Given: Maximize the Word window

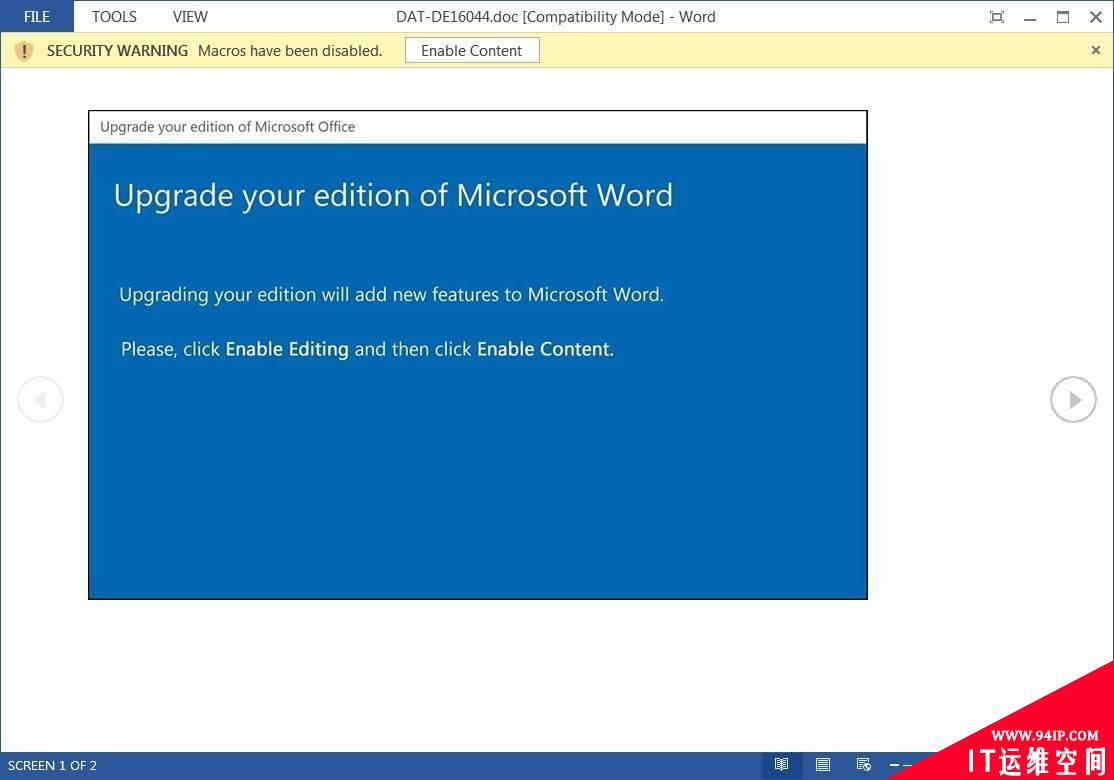Looking at the screenshot, I should point(1063,17).
